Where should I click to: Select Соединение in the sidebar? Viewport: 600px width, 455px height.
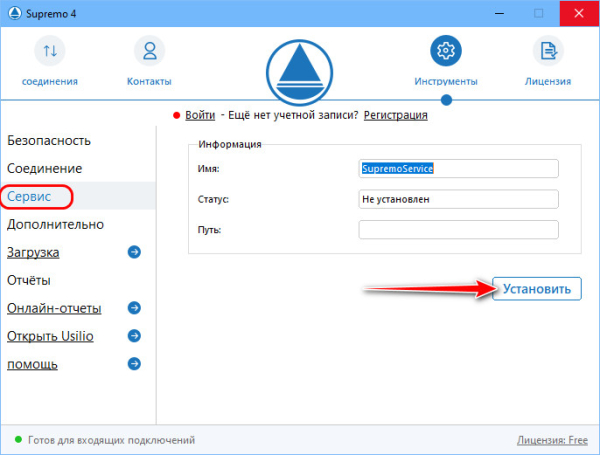(x=45, y=169)
